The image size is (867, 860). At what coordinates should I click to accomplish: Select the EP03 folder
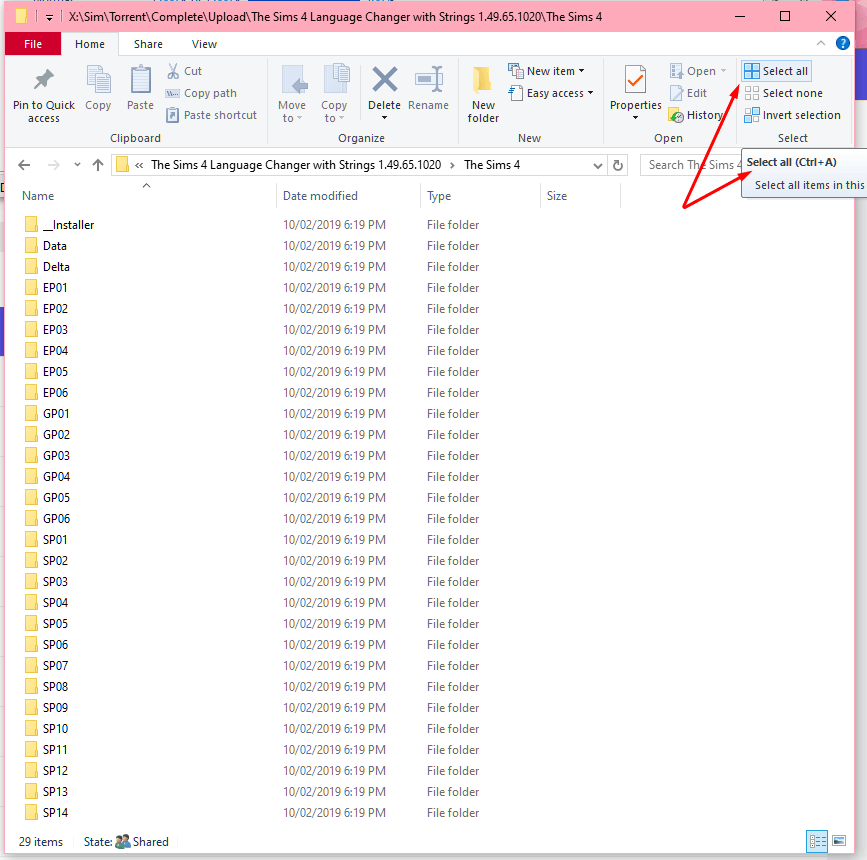55,330
